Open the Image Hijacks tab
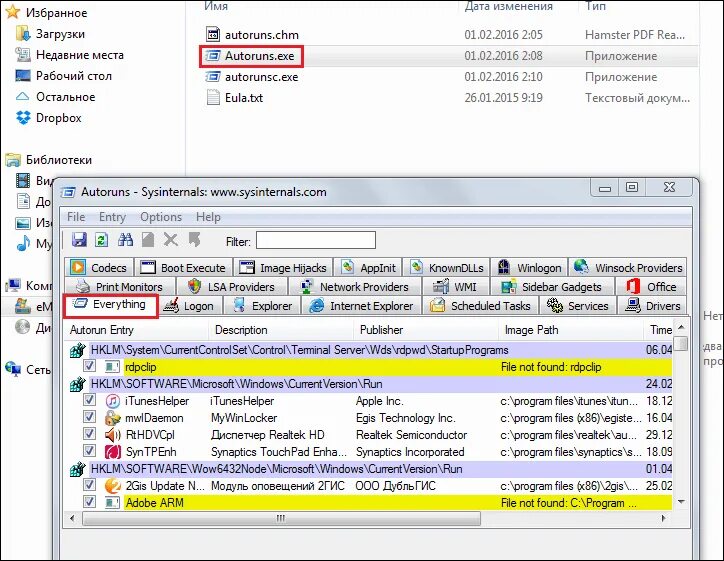The height and width of the screenshot is (561, 724). 283,267
